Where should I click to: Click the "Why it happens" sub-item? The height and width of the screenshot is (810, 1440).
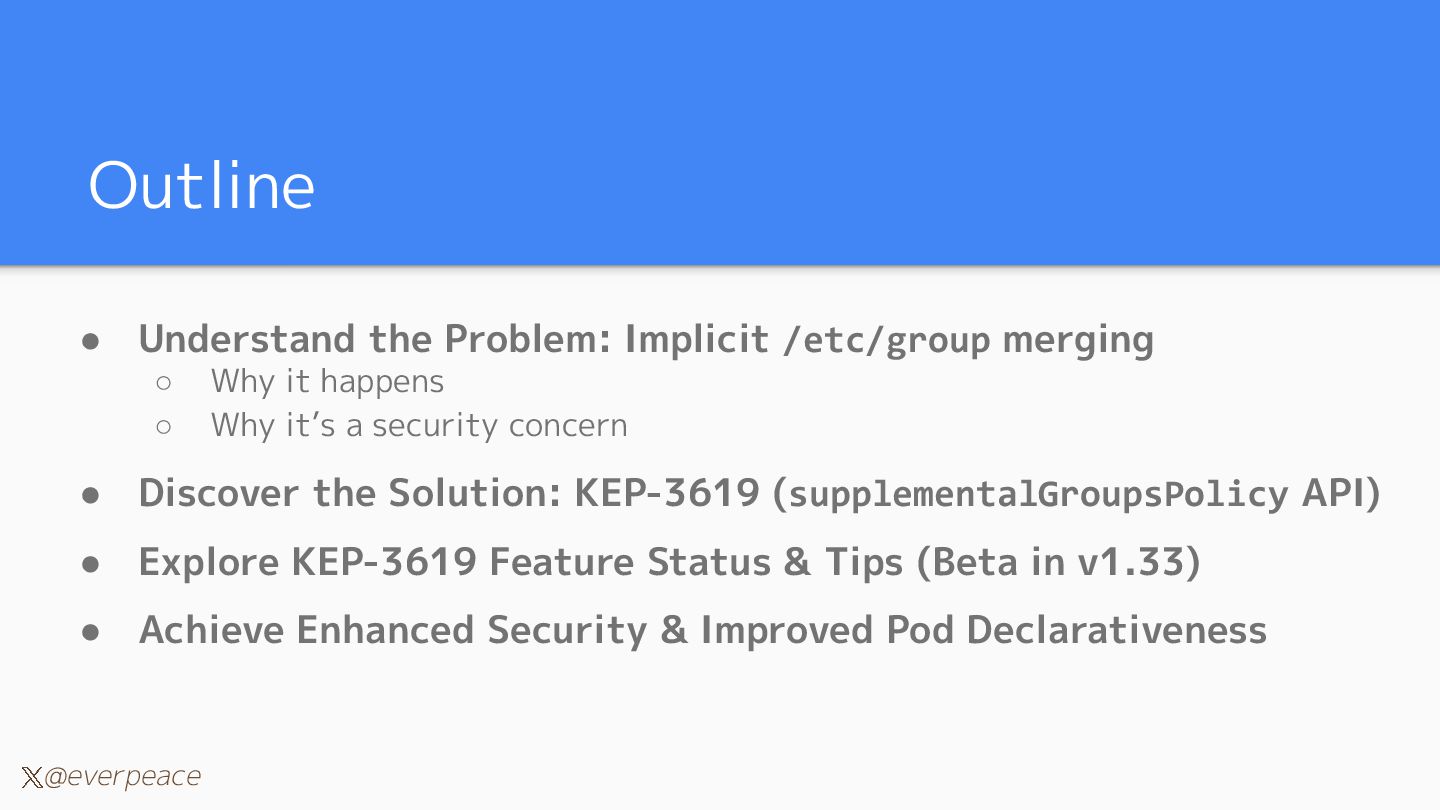pos(327,381)
